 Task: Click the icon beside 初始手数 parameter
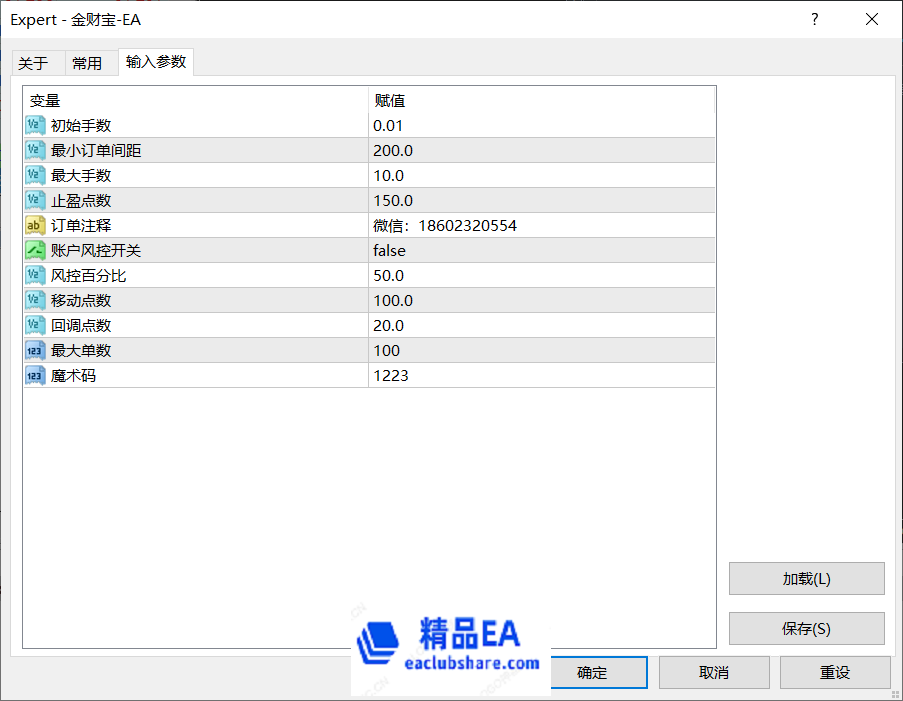point(35,125)
